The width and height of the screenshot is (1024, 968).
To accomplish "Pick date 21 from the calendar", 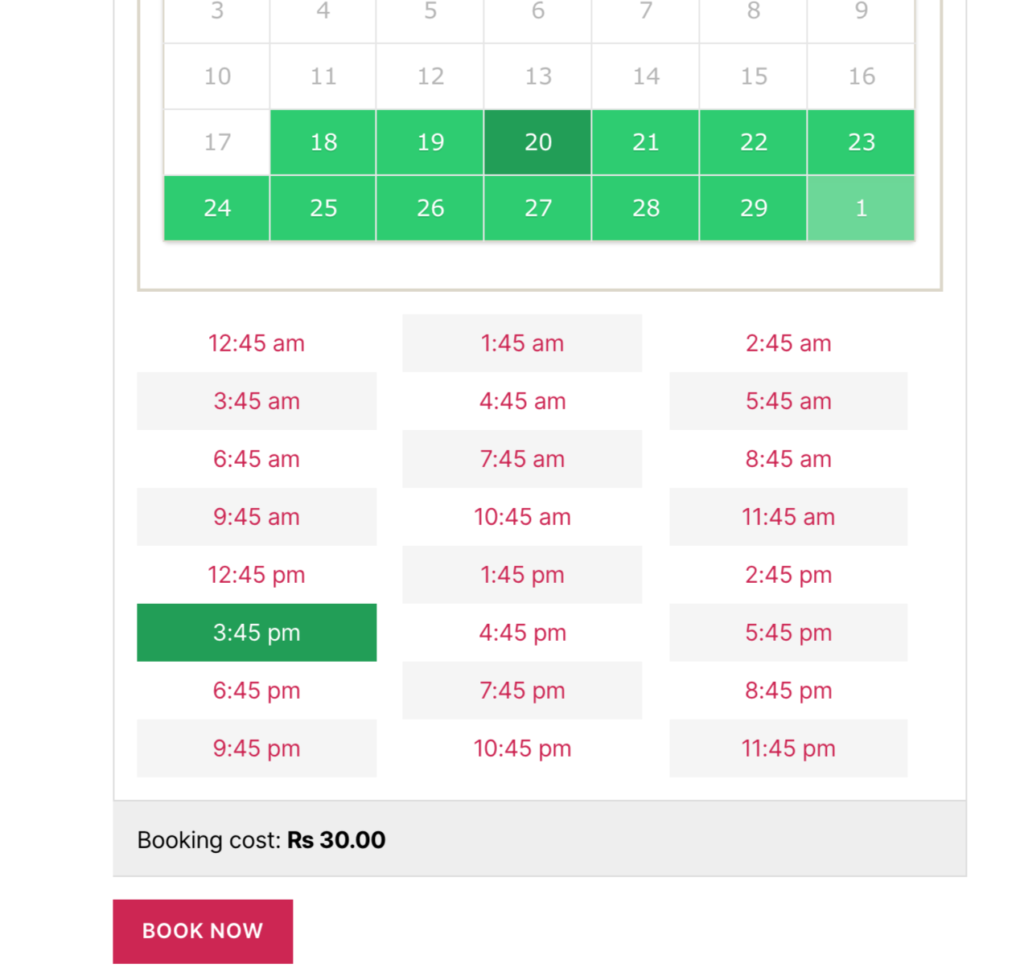I will [645, 142].
